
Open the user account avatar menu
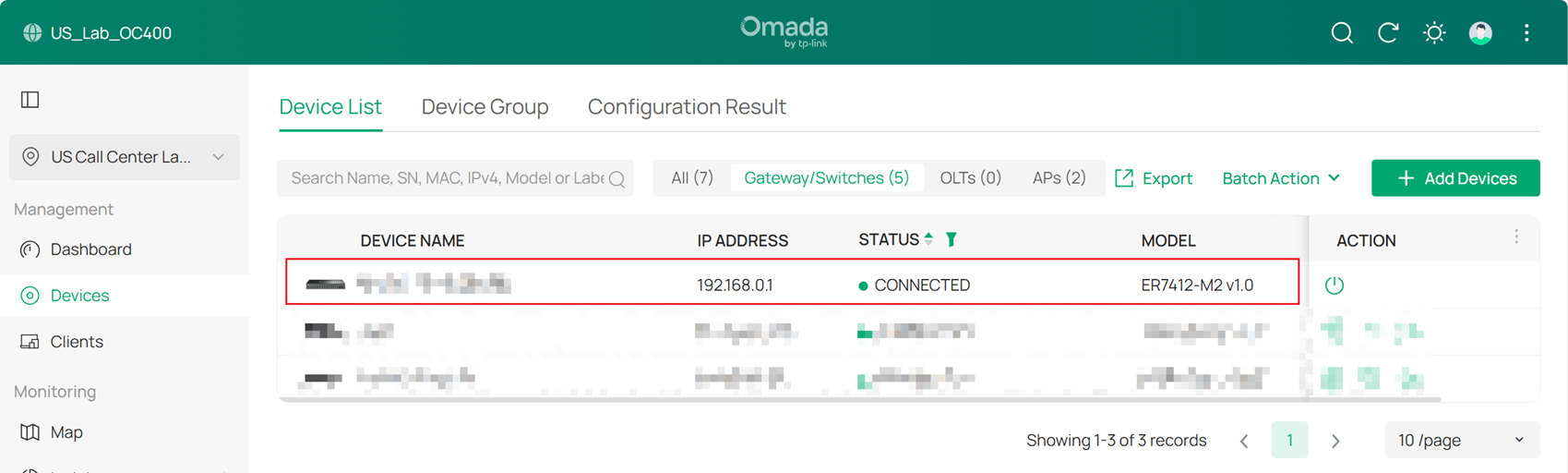click(x=1480, y=33)
